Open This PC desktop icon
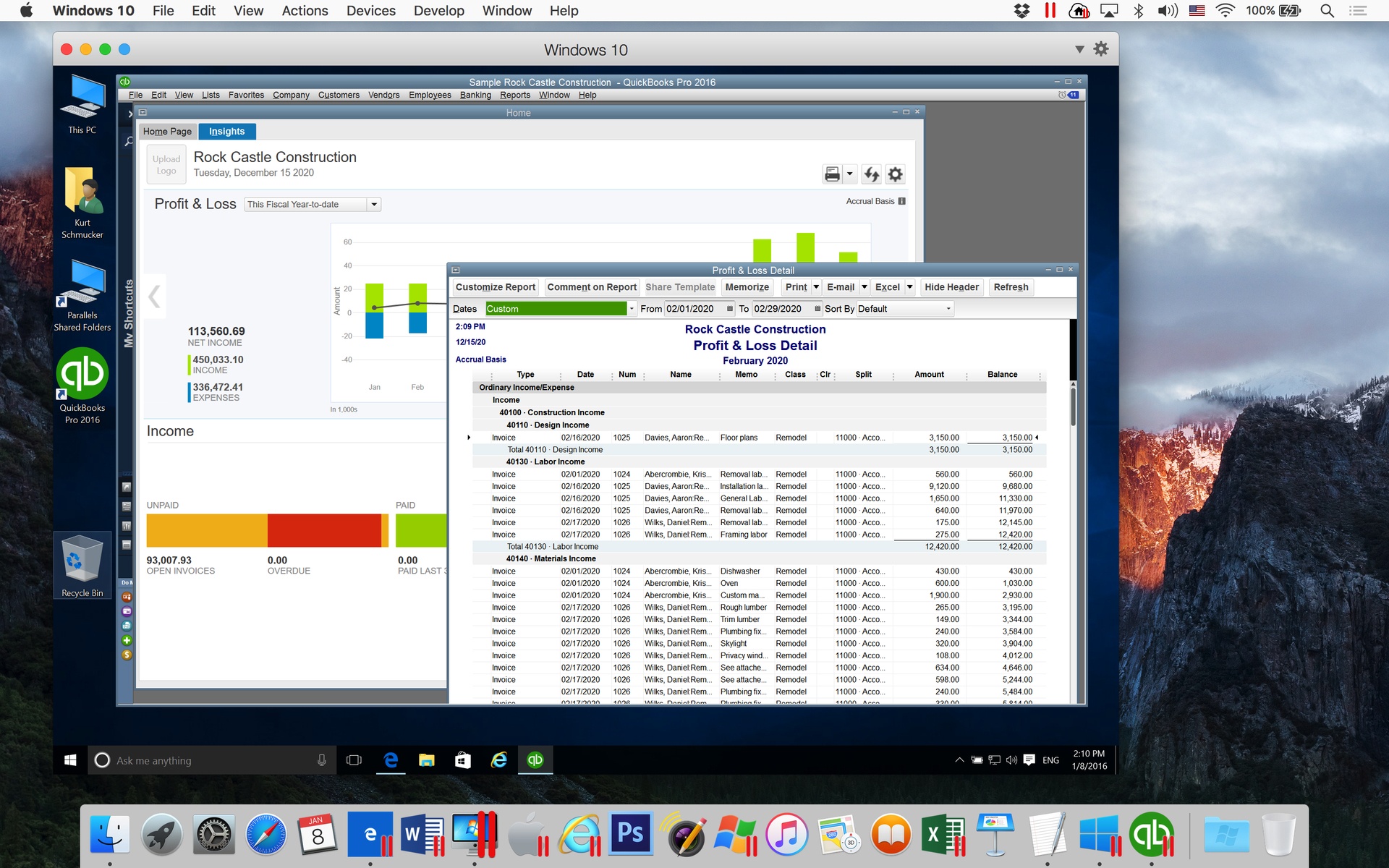The image size is (1389, 868). [x=82, y=105]
